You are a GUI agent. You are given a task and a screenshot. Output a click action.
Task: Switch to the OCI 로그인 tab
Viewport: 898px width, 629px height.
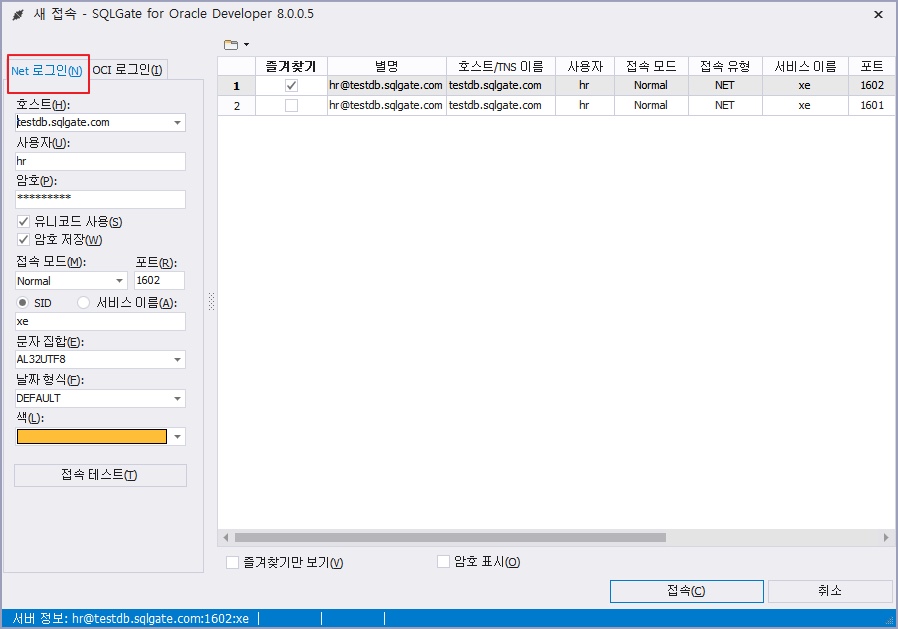pyautogui.click(x=127, y=69)
